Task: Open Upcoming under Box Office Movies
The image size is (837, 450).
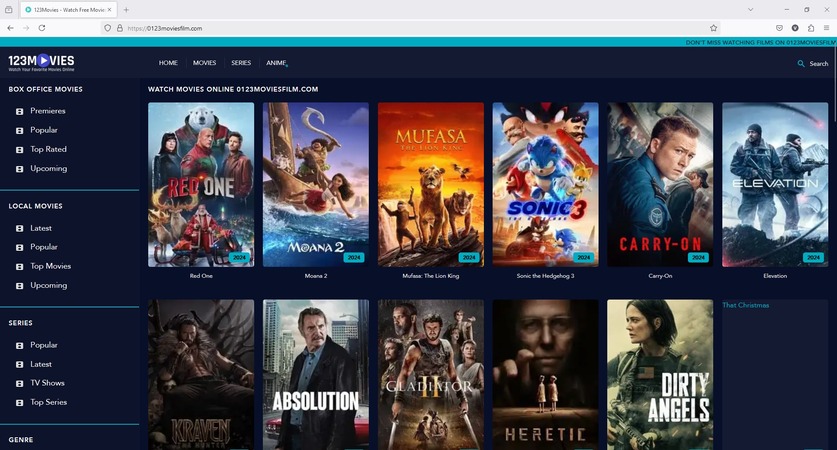Action: [x=49, y=169]
